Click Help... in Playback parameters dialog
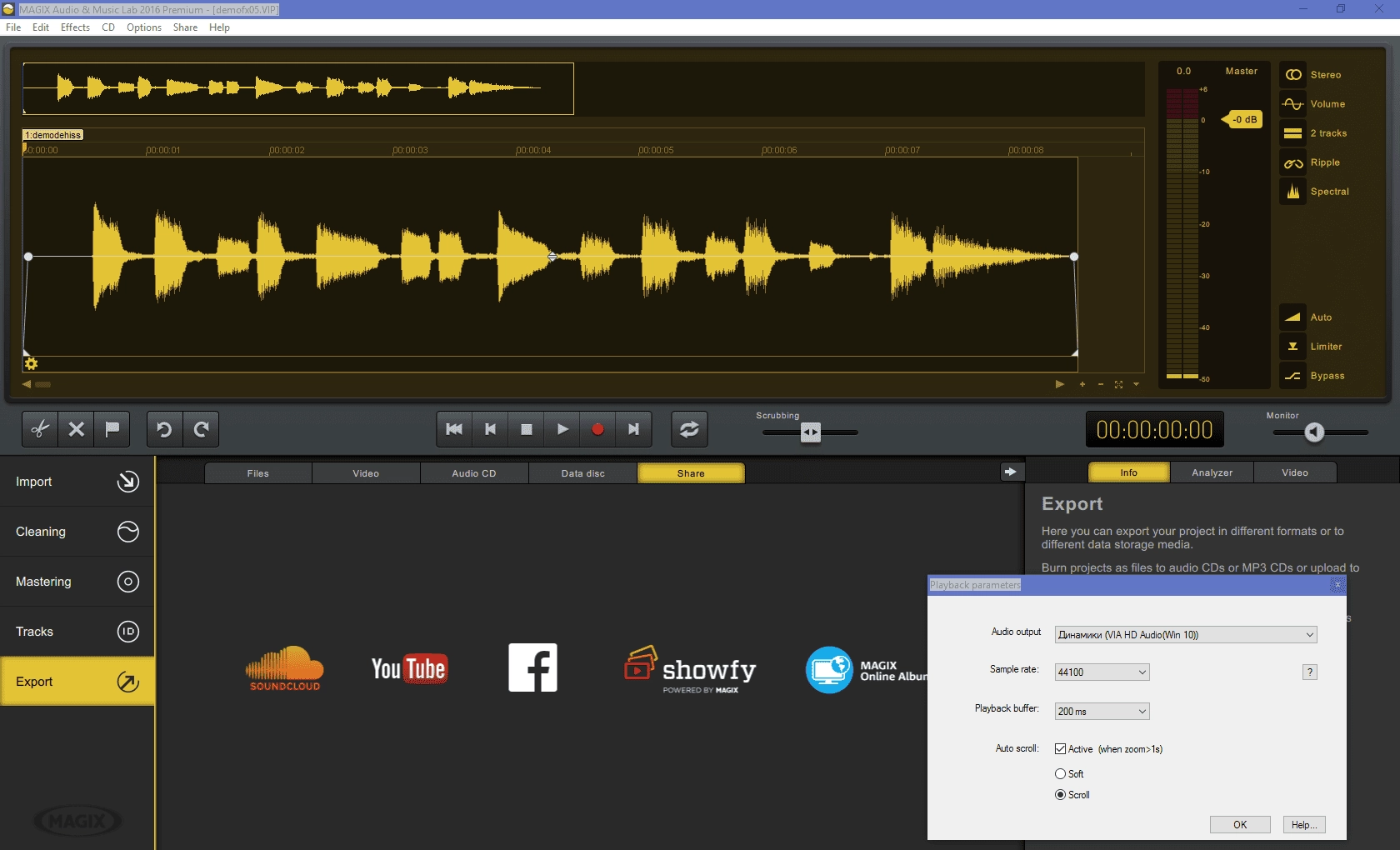 1304,825
